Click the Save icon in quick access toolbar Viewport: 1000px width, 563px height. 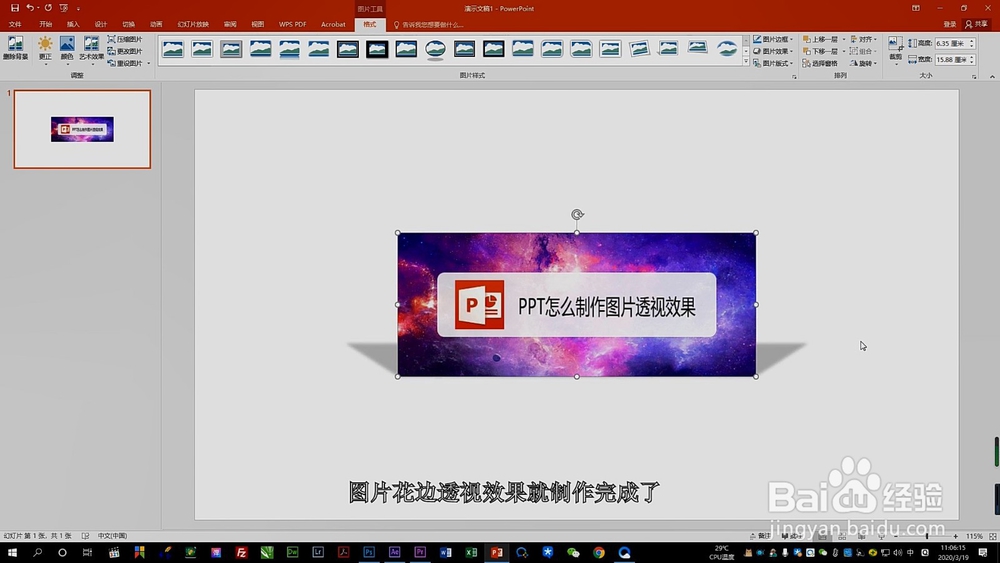[15, 8]
